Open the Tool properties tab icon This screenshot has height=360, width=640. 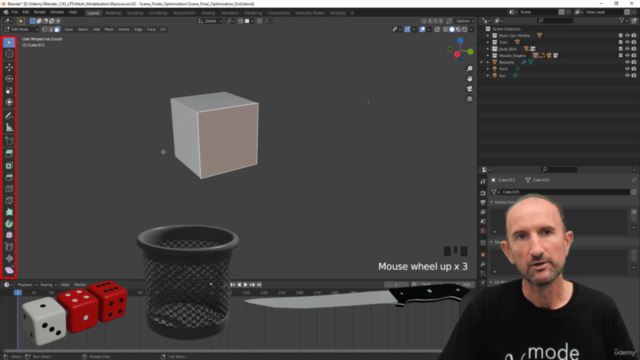[x=483, y=182]
